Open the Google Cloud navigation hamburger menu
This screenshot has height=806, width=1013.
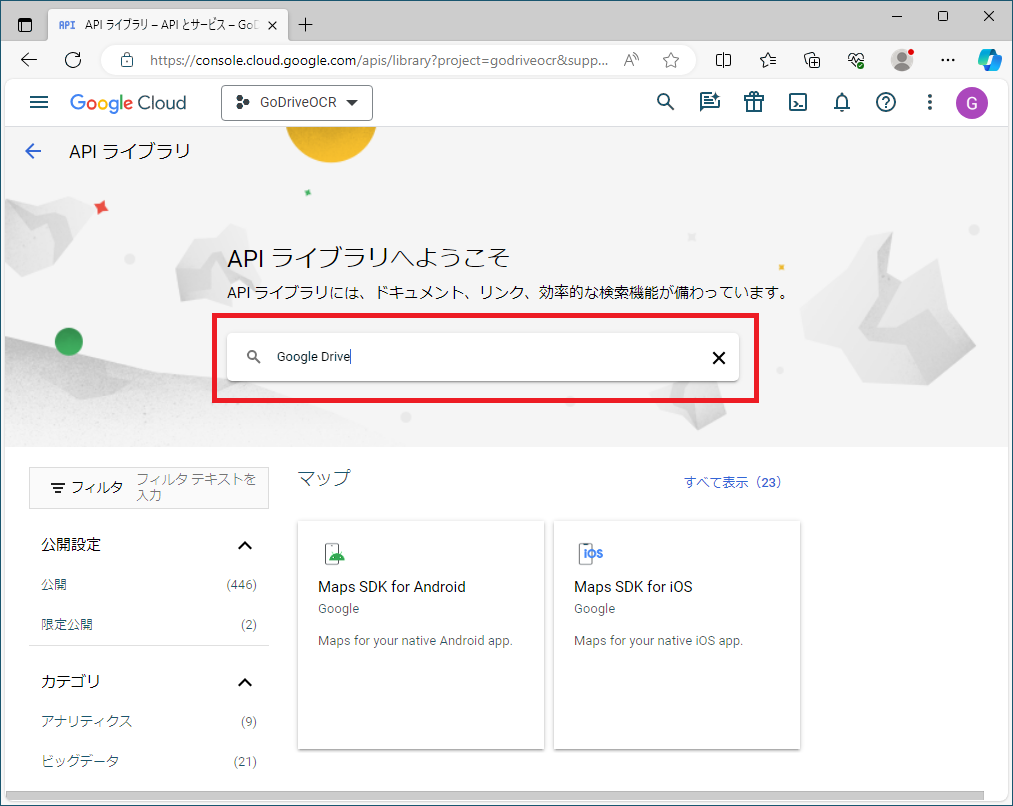click(x=39, y=102)
